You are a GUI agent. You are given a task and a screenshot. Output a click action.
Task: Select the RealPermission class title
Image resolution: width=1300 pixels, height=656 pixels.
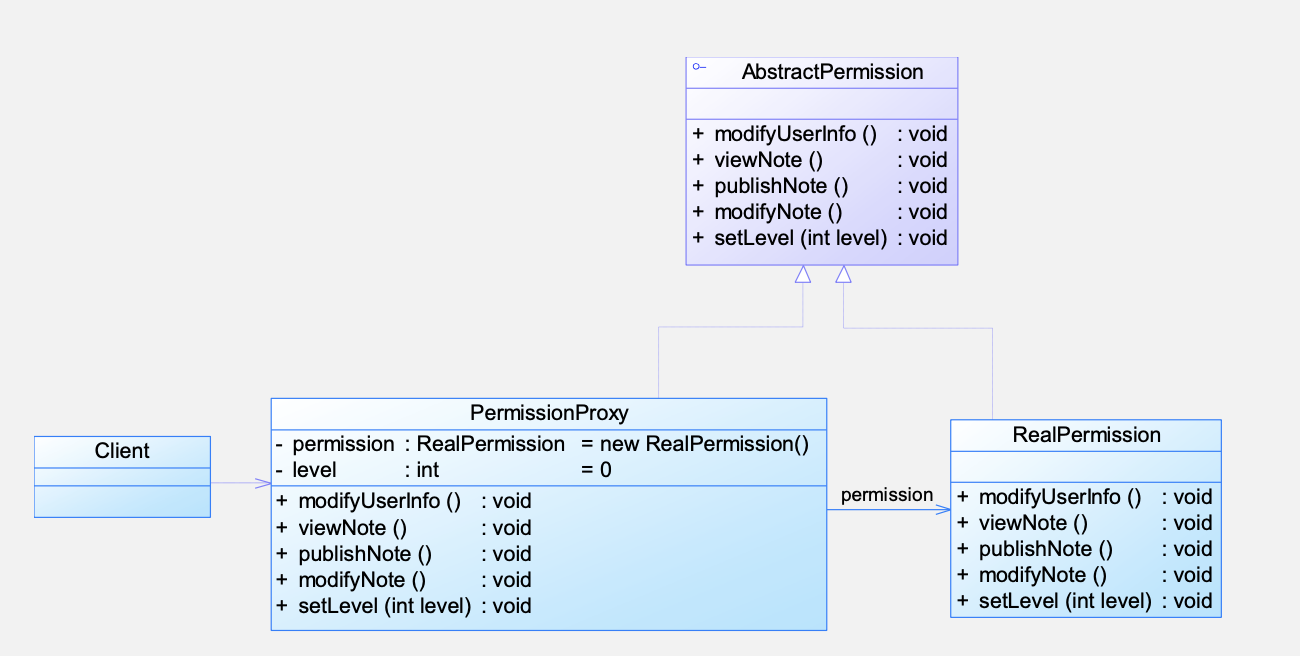coord(1086,435)
